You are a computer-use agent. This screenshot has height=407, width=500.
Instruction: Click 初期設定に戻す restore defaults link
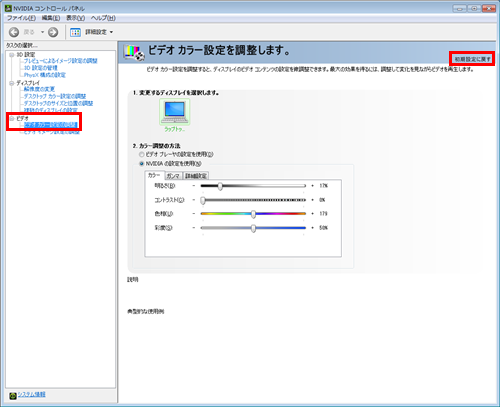coord(472,59)
